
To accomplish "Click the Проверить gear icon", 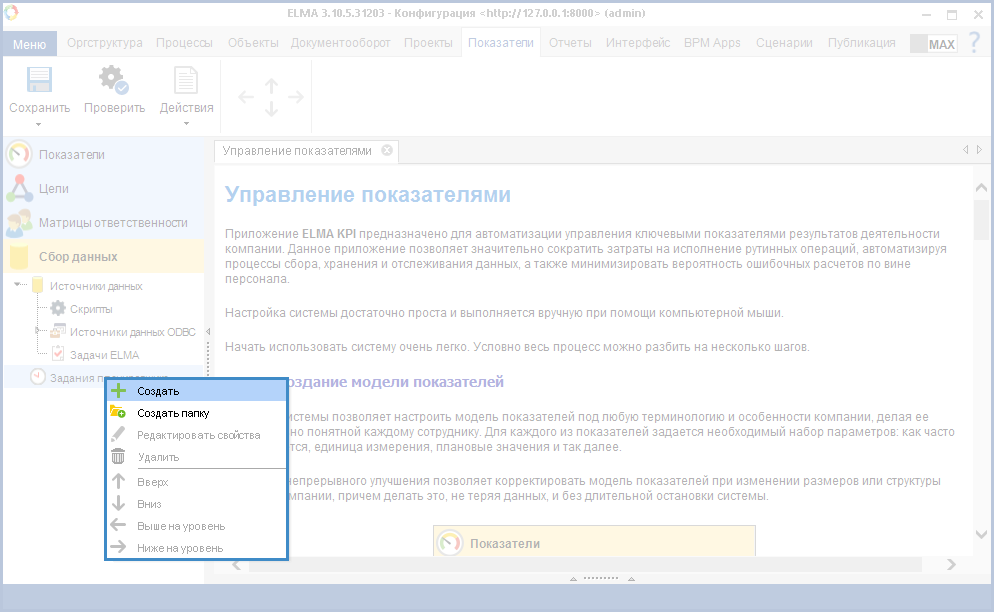I will coord(113,80).
